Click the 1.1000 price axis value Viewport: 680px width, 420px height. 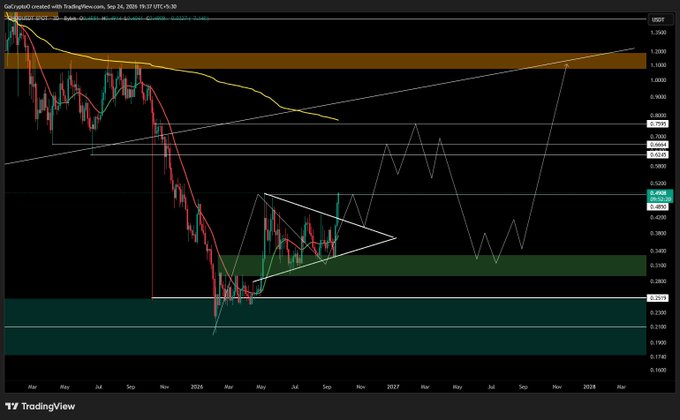[x=658, y=65]
